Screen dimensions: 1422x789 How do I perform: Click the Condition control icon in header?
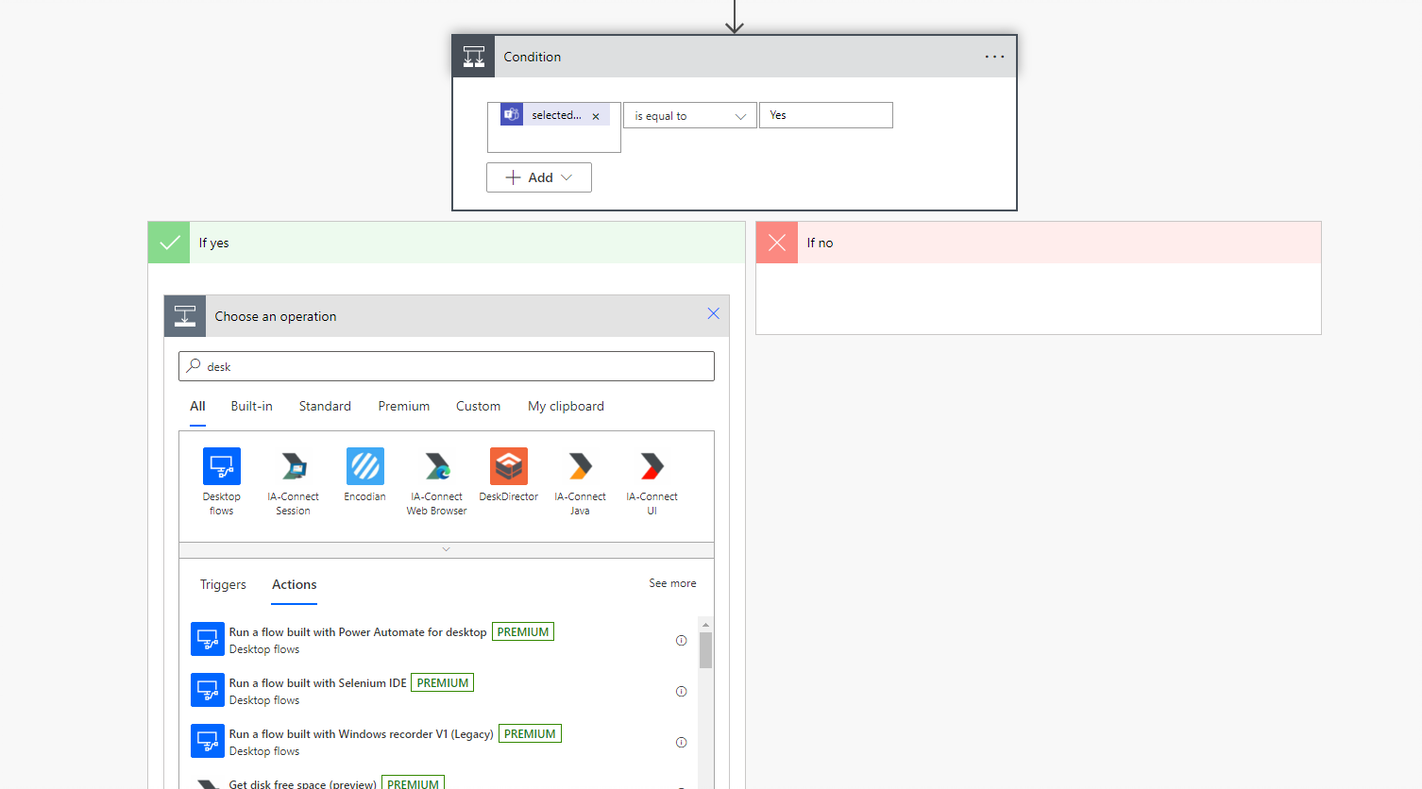[x=474, y=57]
